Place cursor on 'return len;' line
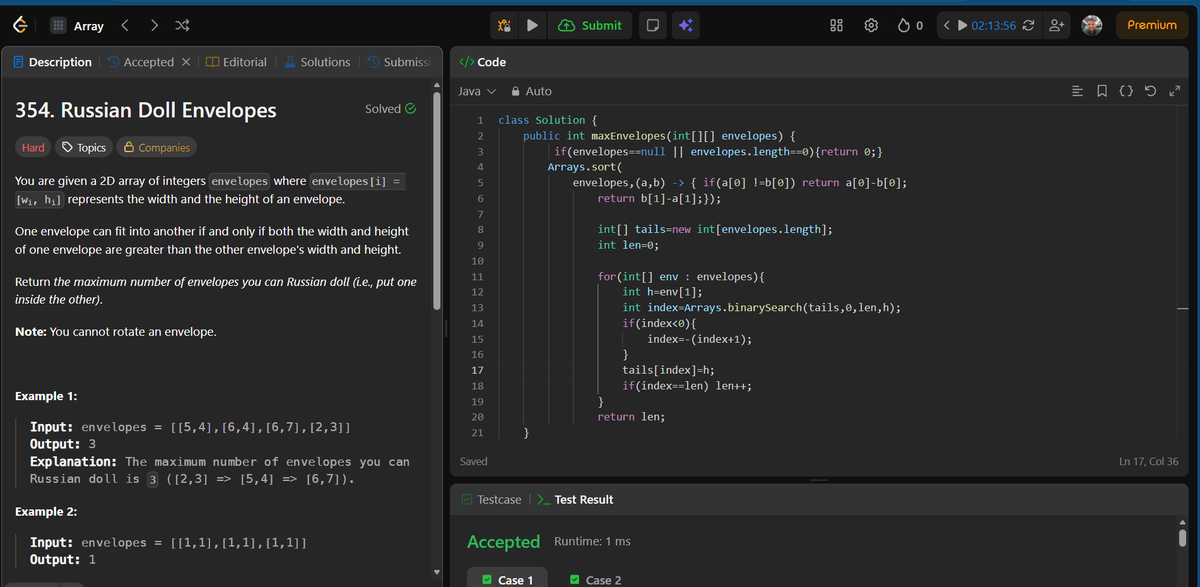The width and height of the screenshot is (1200, 587). click(631, 416)
